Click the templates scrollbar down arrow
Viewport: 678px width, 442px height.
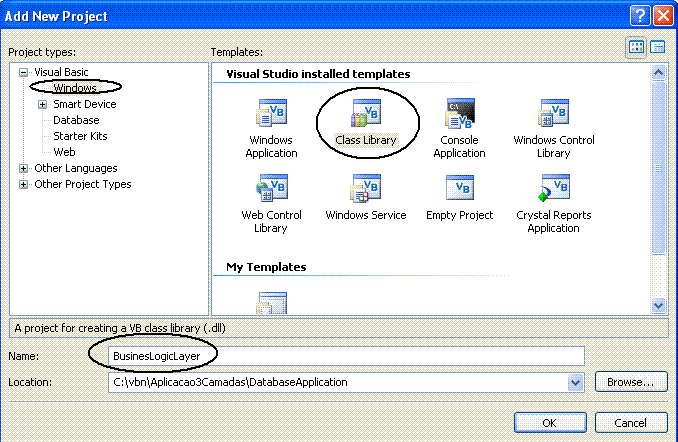(x=658, y=305)
